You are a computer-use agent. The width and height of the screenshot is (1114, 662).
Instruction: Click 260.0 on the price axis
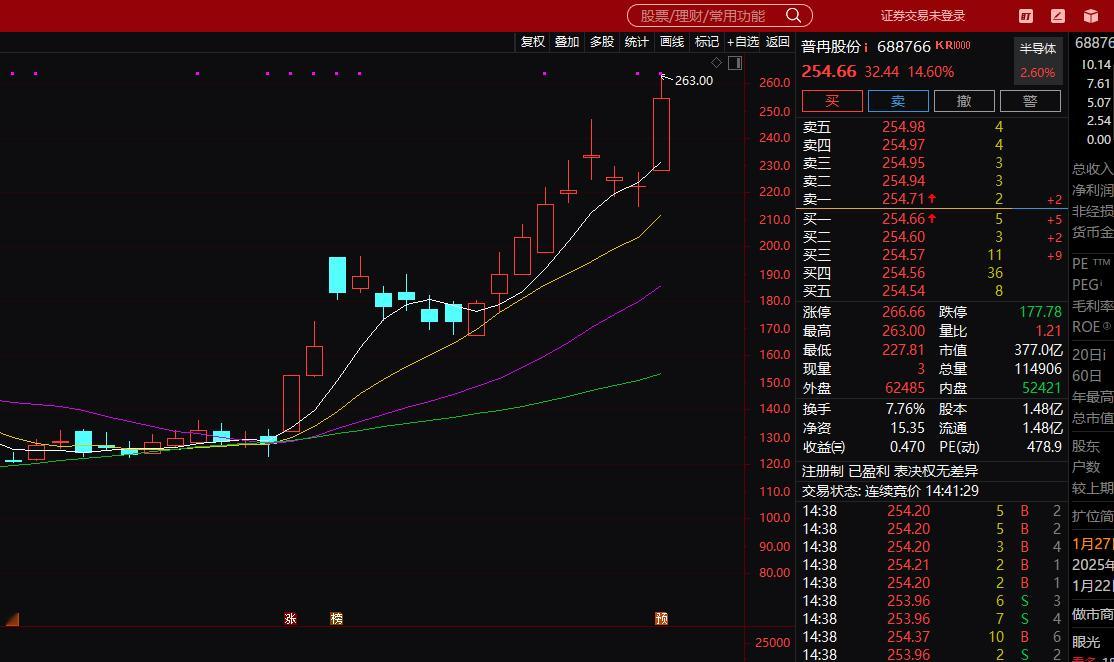click(774, 82)
